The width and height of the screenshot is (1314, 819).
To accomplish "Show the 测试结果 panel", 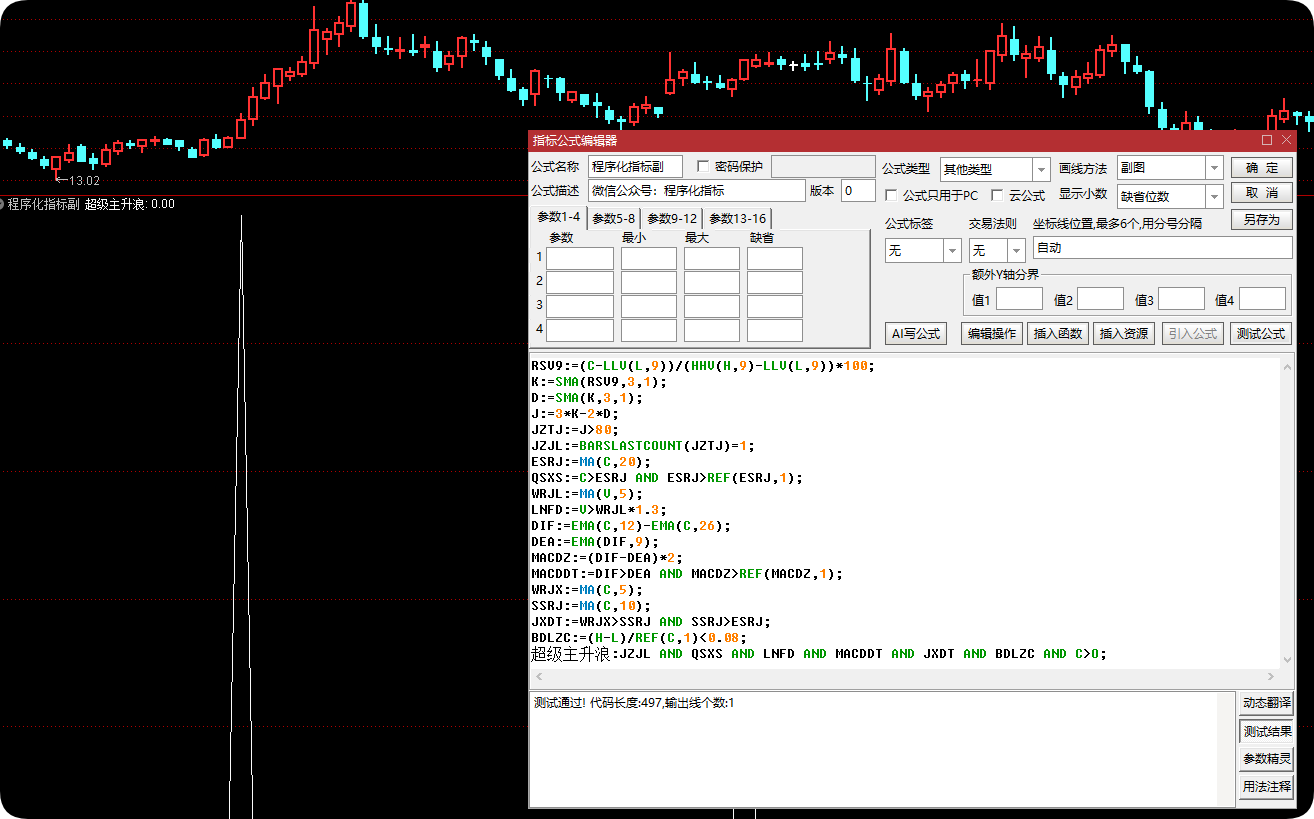I will tap(1266, 732).
